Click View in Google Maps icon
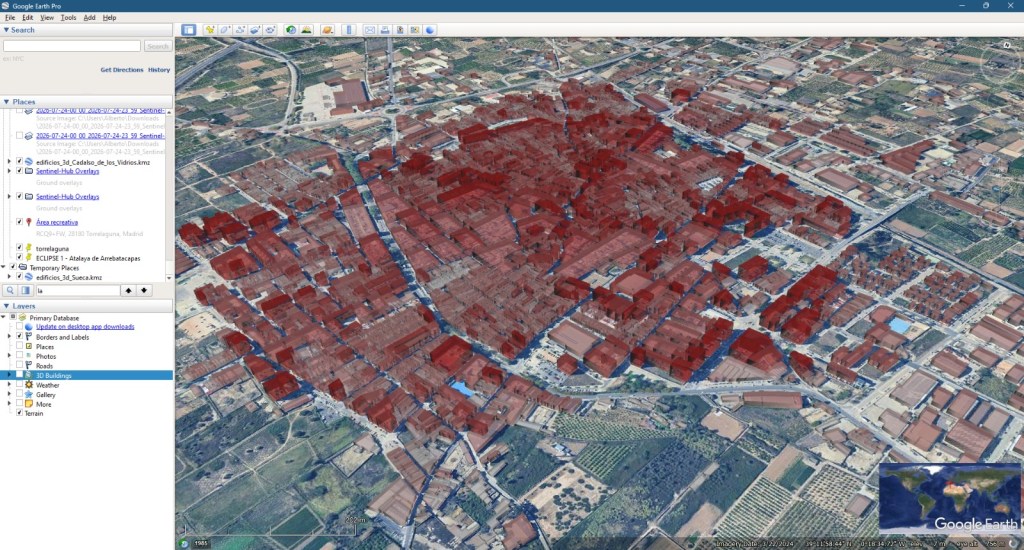The height and width of the screenshot is (550, 1024). pyautogui.click(x=415, y=29)
